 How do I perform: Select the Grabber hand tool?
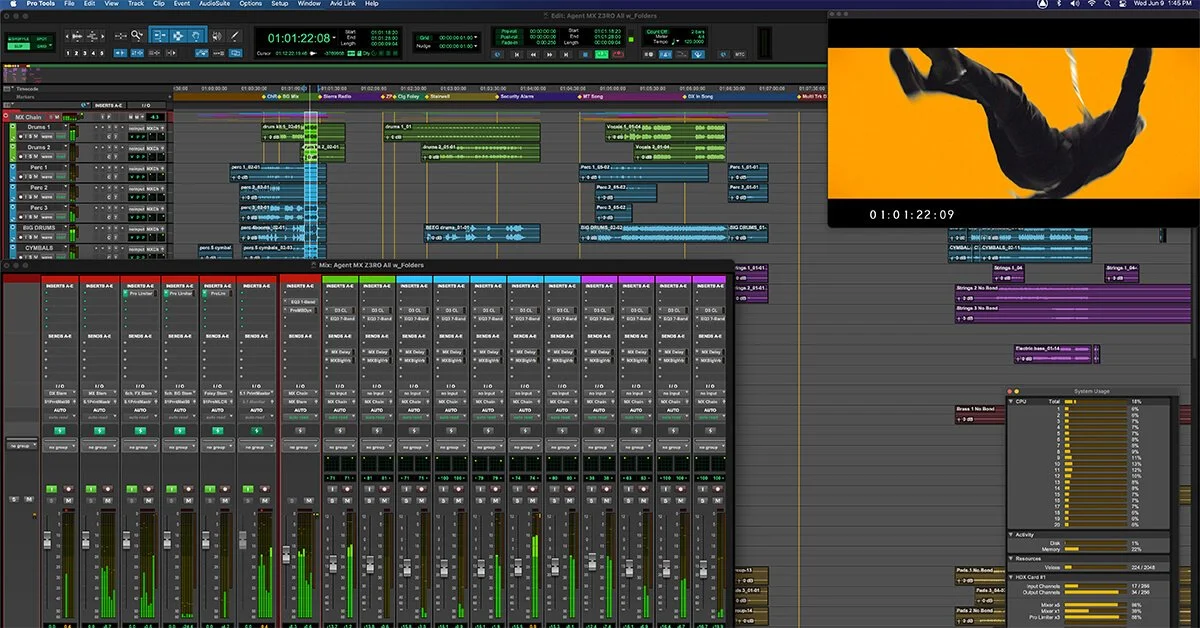(x=197, y=36)
